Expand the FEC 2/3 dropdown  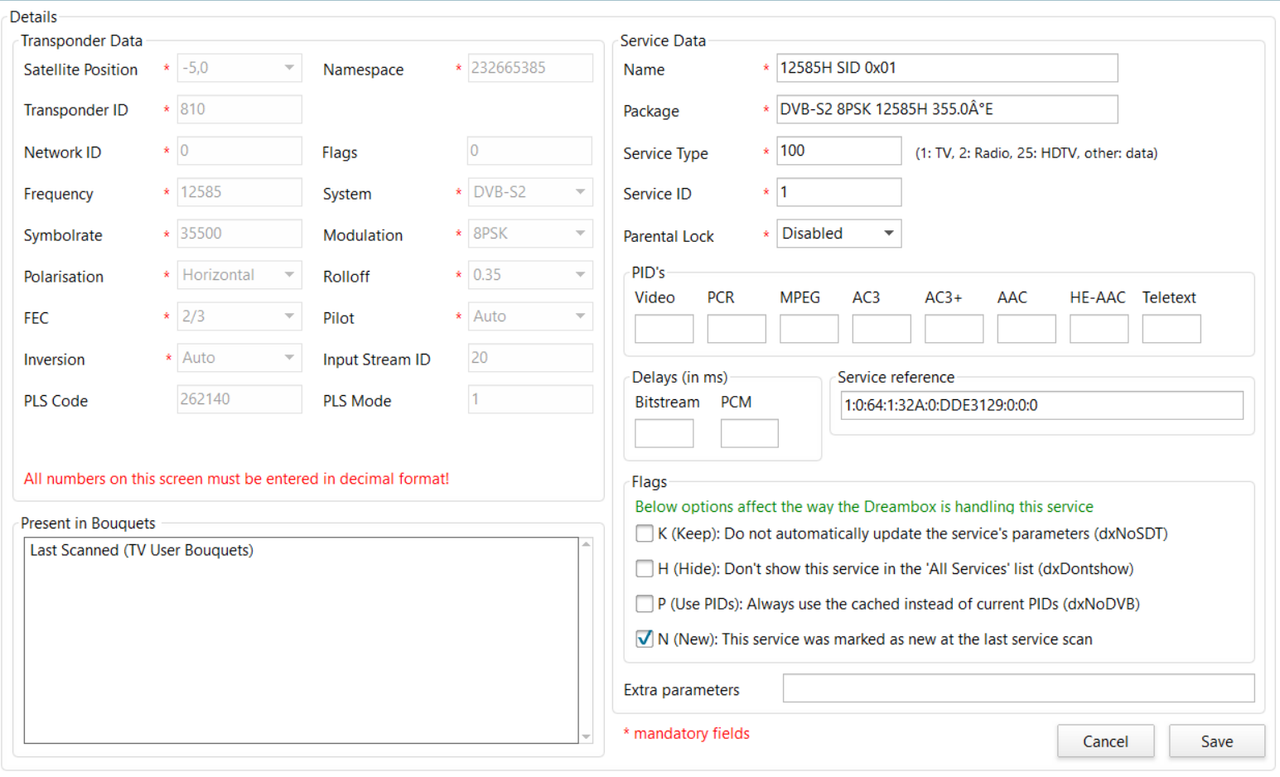(239, 317)
